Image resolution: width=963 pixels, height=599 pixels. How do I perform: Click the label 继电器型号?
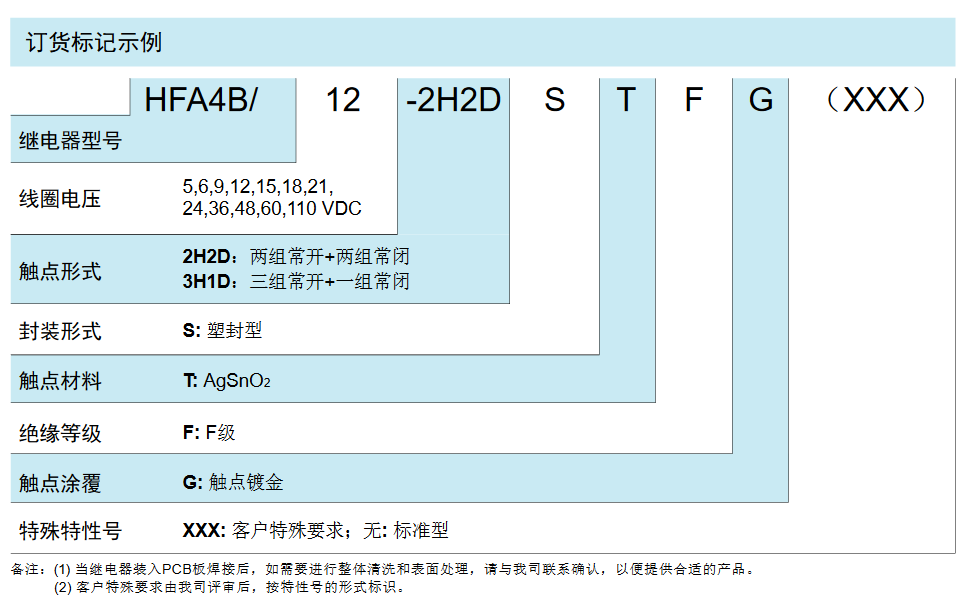[x=70, y=141]
